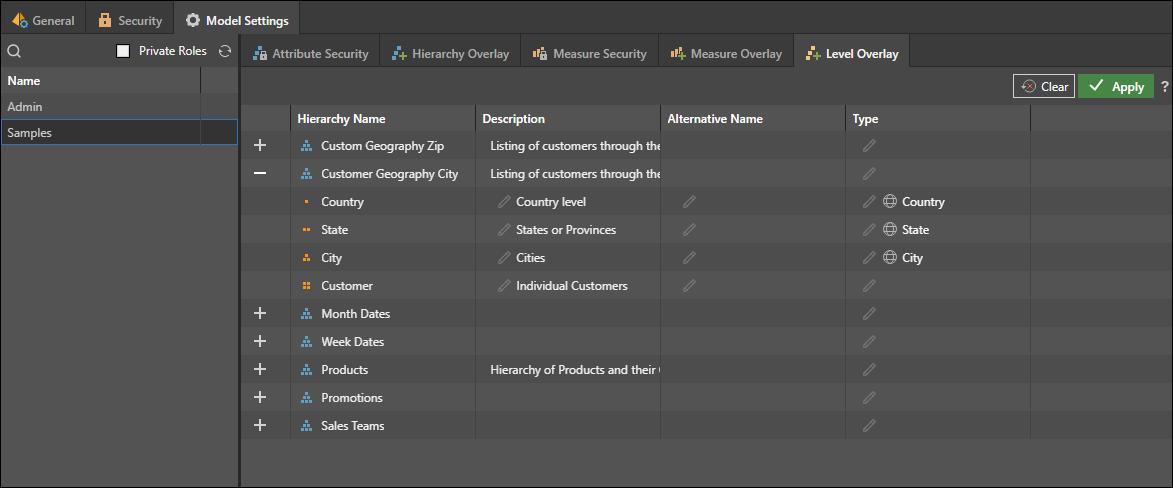Click the globe icon in Country type
Screen dimensions: 1173x488
pos(889,202)
